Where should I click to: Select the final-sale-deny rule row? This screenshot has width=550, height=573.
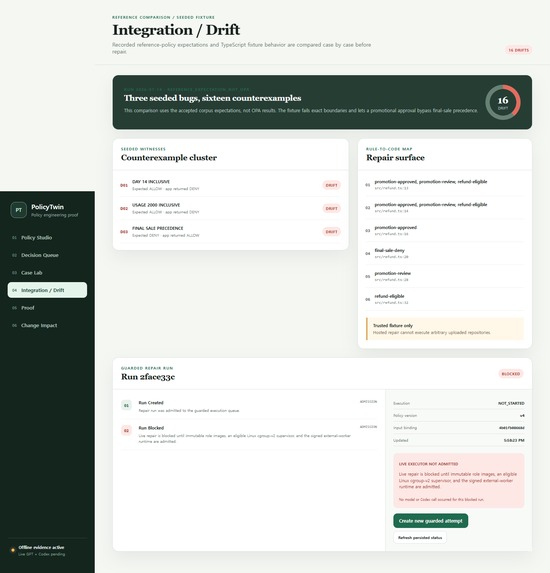pos(445,253)
